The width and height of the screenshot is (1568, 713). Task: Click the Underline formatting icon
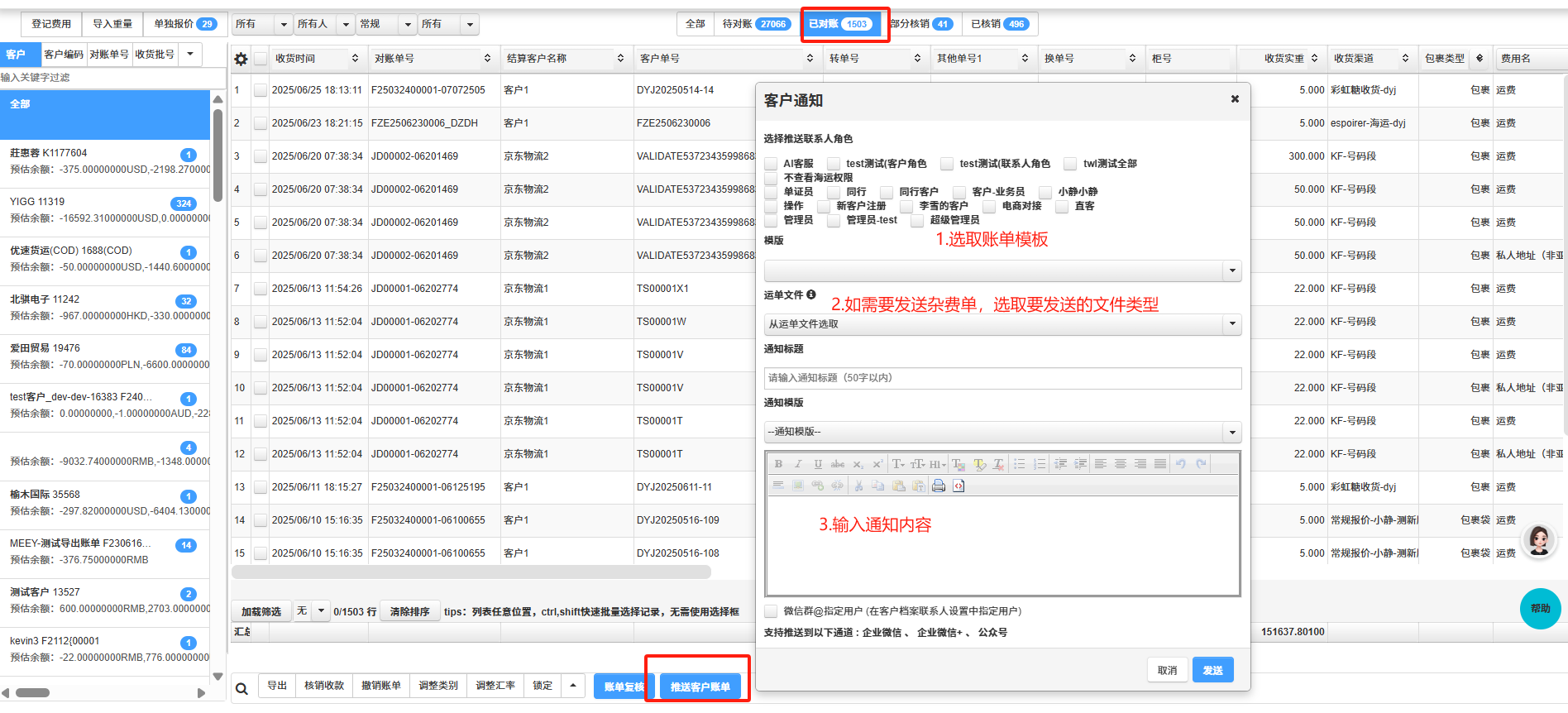point(818,464)
